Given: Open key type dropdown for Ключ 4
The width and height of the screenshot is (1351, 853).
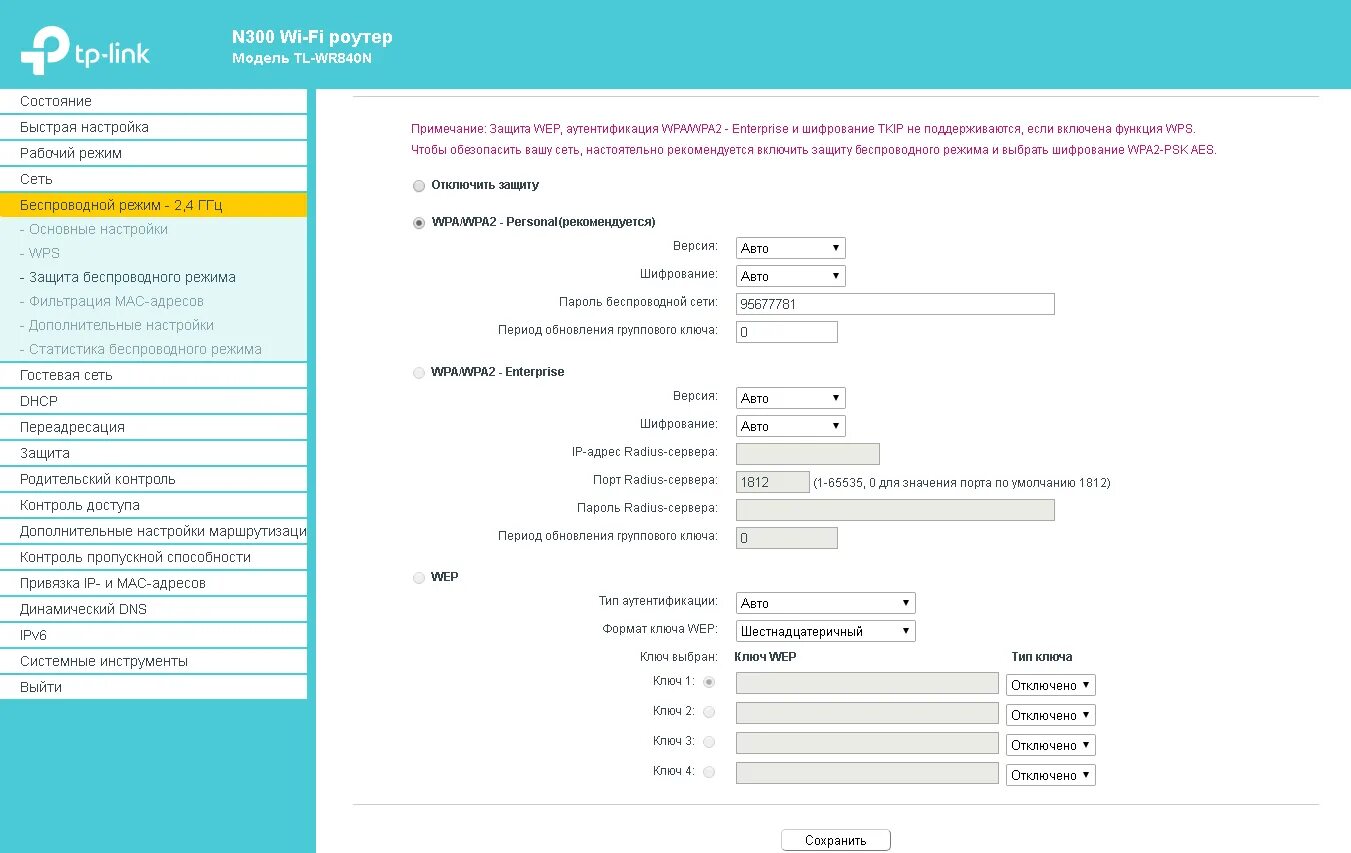Looking at the screenshot, I should coord(1051,775).
